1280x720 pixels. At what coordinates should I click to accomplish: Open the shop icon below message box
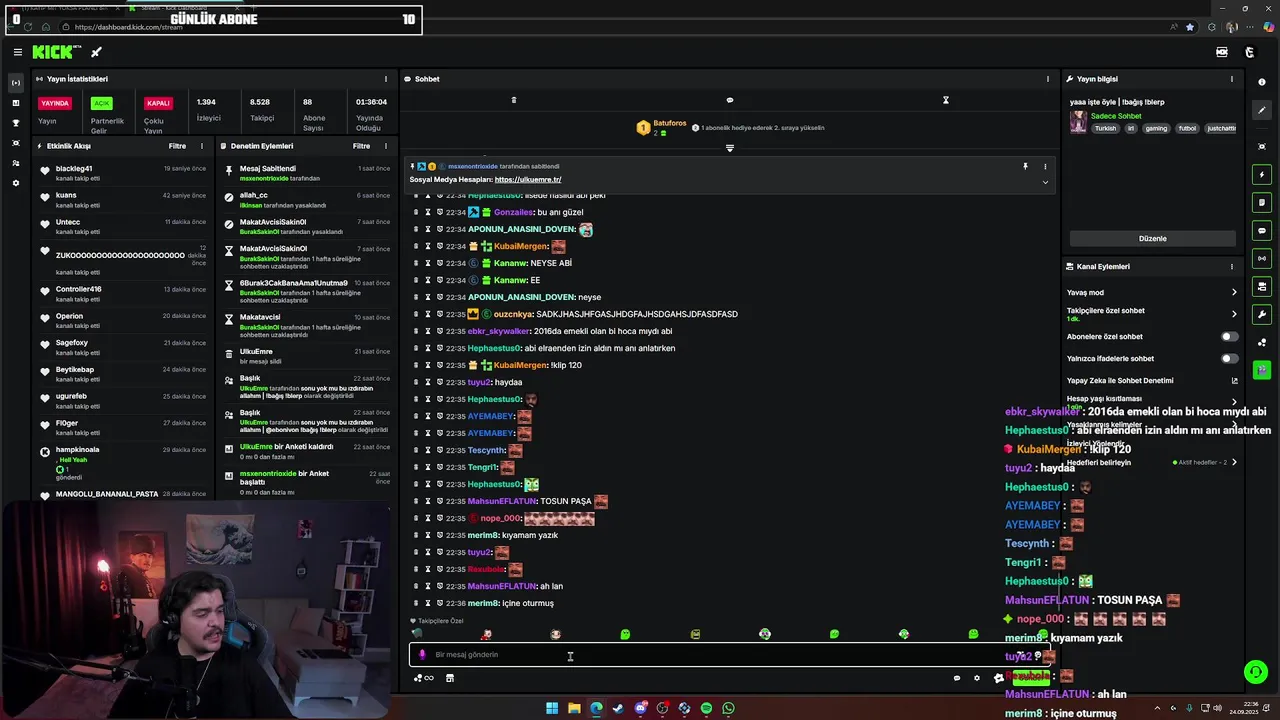450,678
